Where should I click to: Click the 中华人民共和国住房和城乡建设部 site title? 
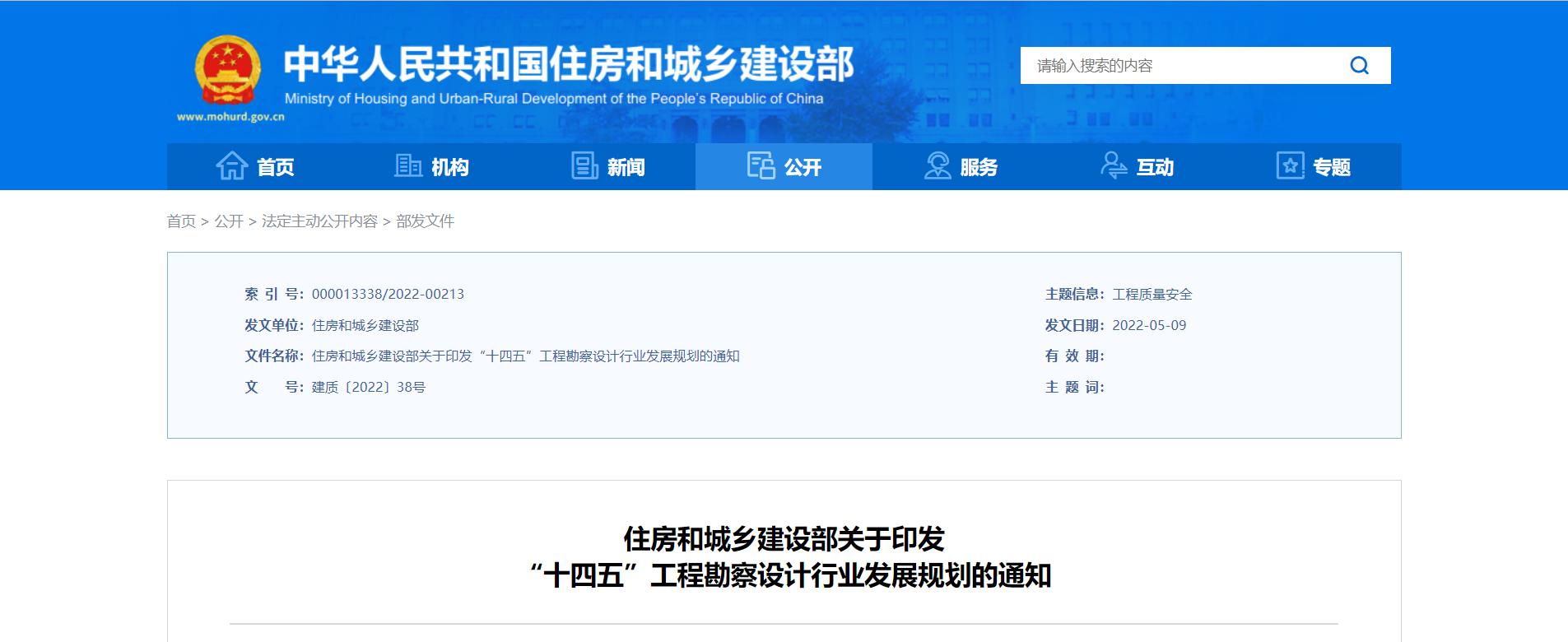click(x=569, y=64)
